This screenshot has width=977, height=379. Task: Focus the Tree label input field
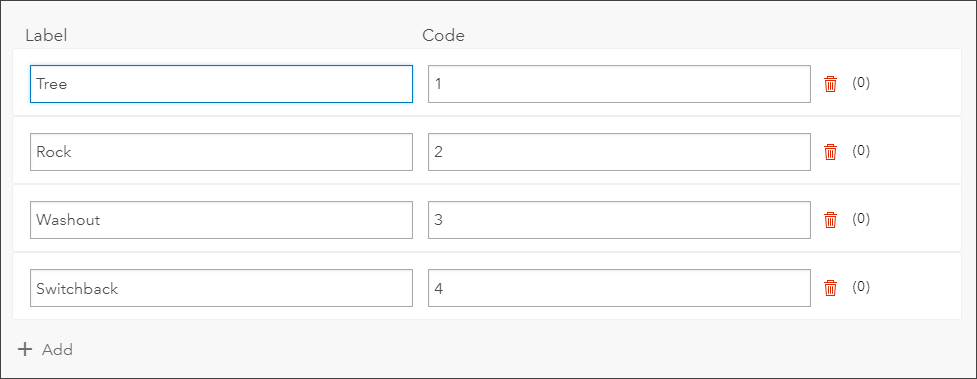pos(221,84)
